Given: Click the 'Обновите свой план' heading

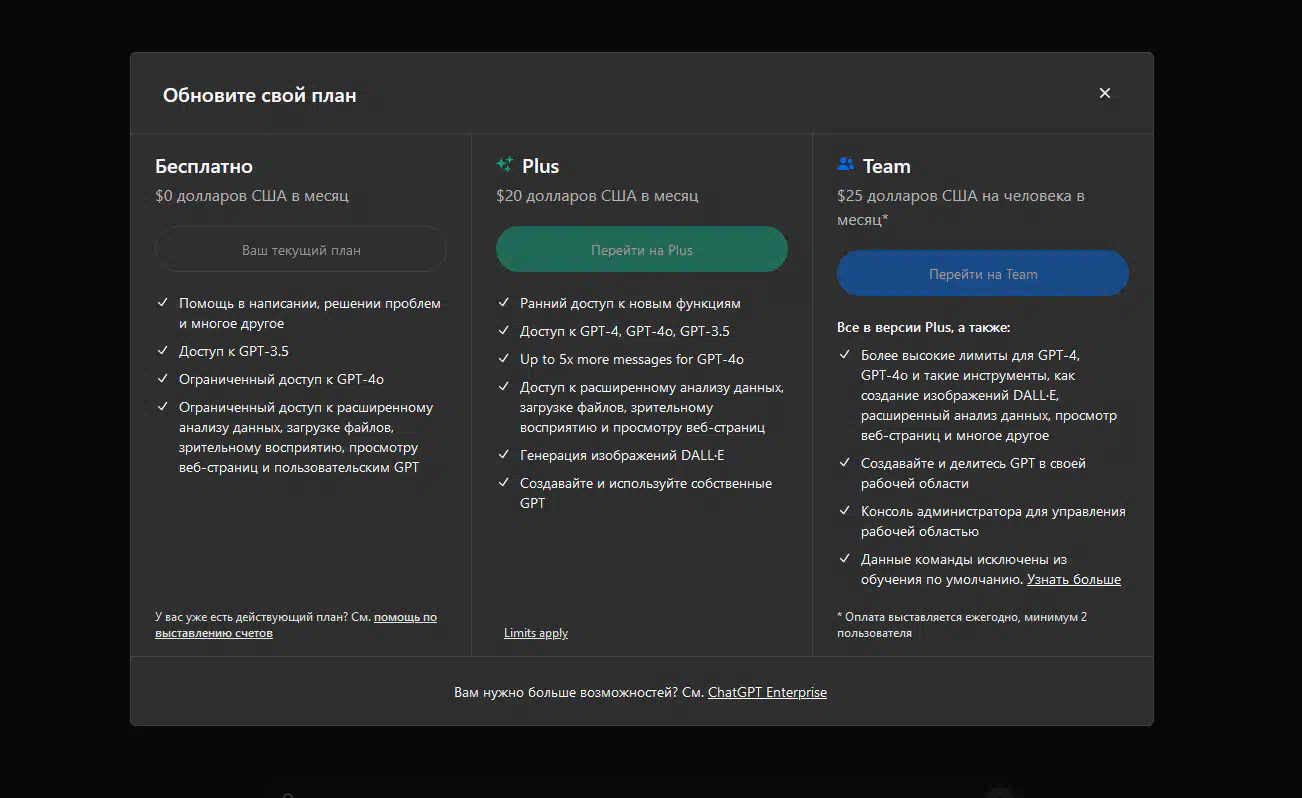Looking at the screenshot, I should (x=259, y=96).
